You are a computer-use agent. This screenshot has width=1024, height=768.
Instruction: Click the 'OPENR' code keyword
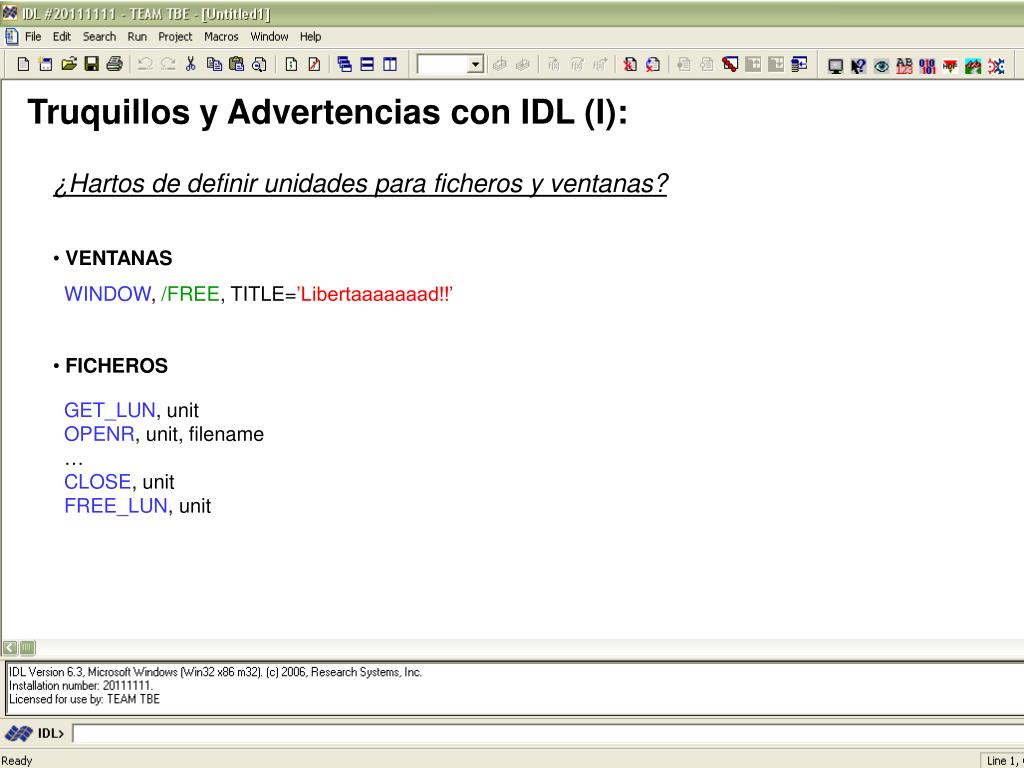99,434
